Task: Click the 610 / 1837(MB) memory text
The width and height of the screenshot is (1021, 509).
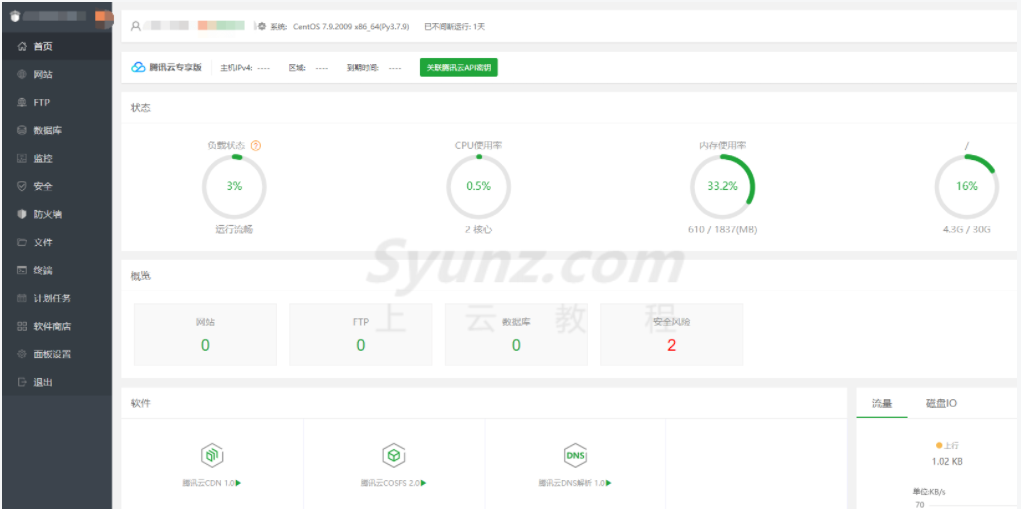Action: click(723, 230)
